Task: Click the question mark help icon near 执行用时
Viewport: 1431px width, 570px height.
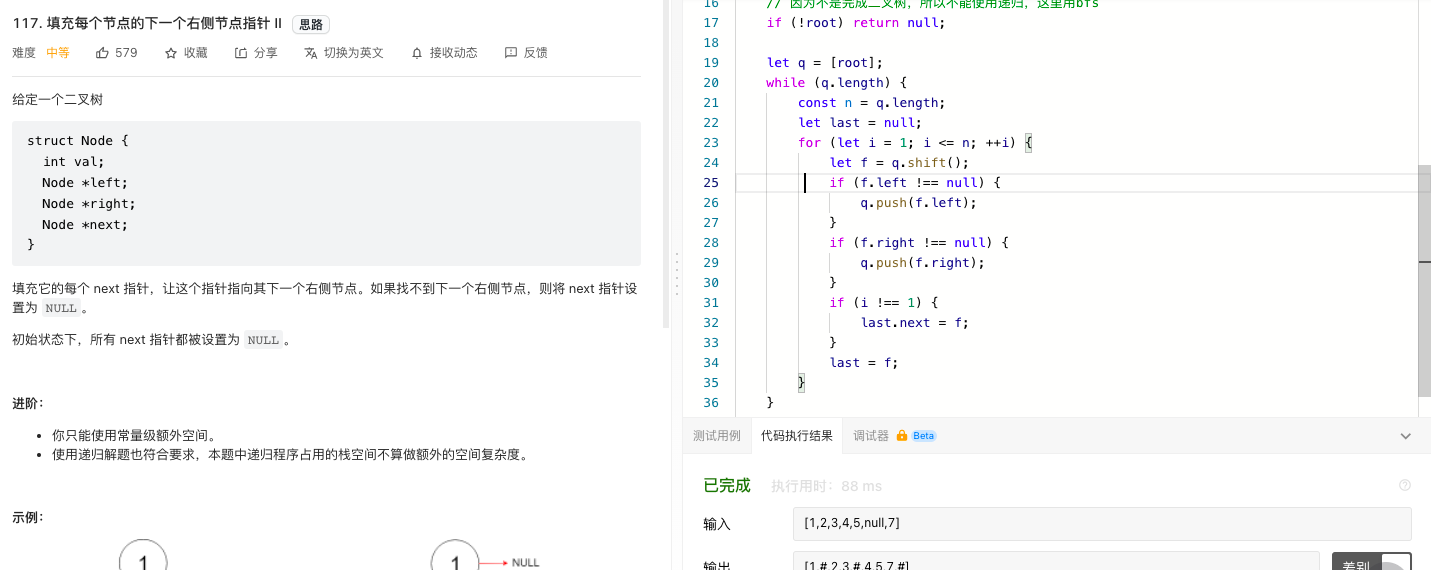Action: click(1405, 485)
